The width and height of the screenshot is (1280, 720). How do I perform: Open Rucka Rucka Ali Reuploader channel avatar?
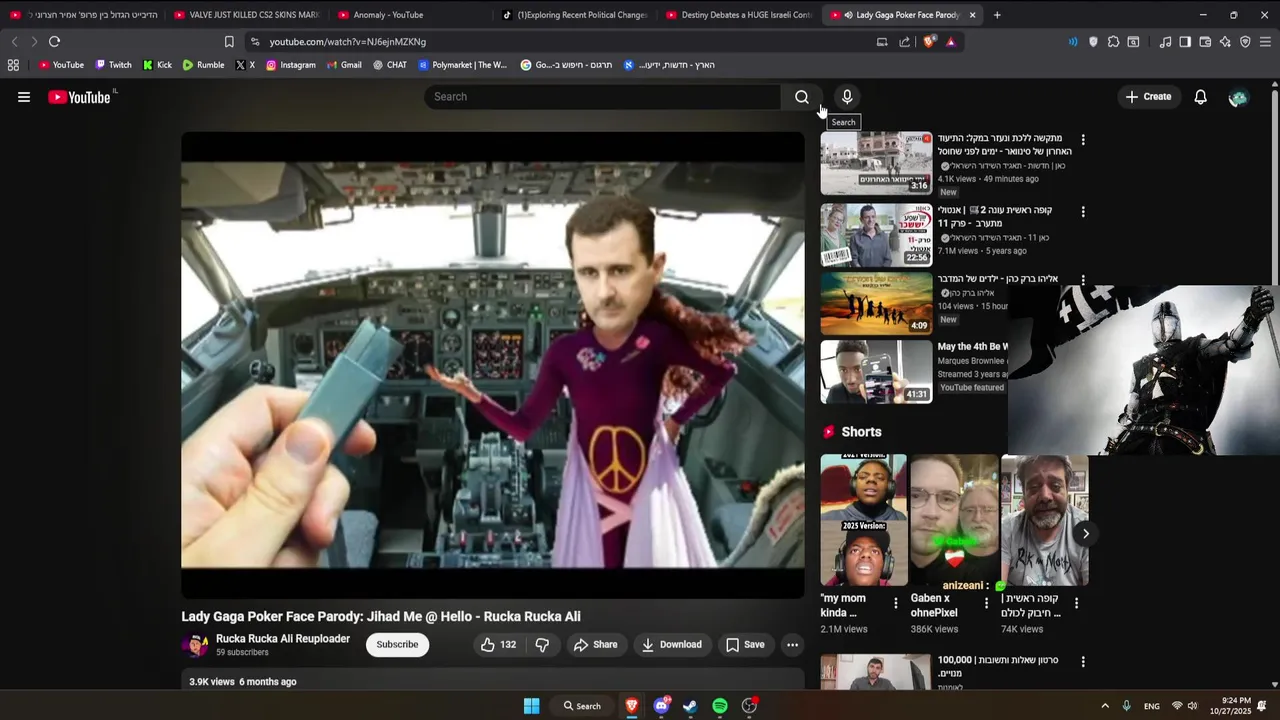[x=195, y=645]
